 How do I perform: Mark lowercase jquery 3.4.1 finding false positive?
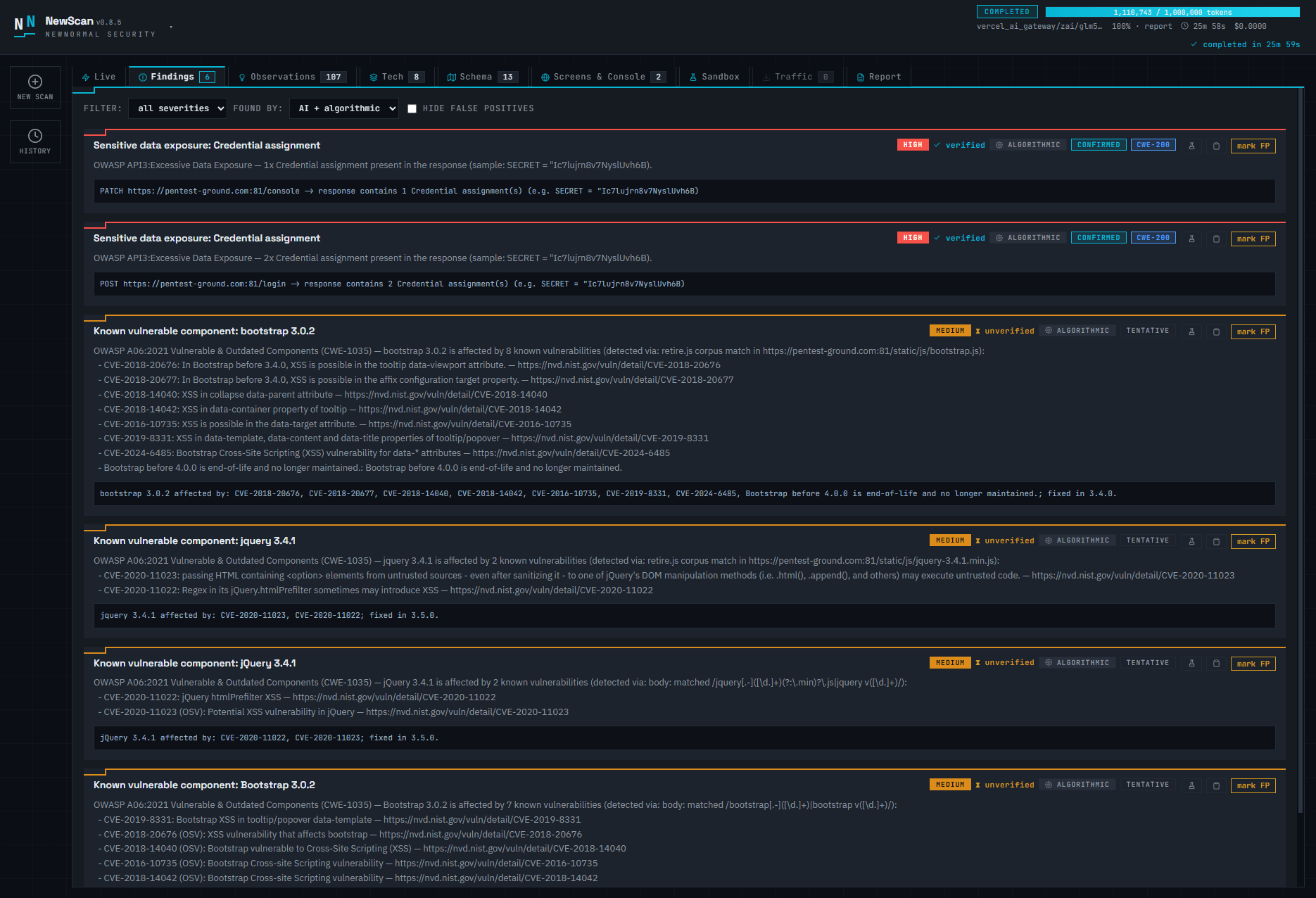1253,541
